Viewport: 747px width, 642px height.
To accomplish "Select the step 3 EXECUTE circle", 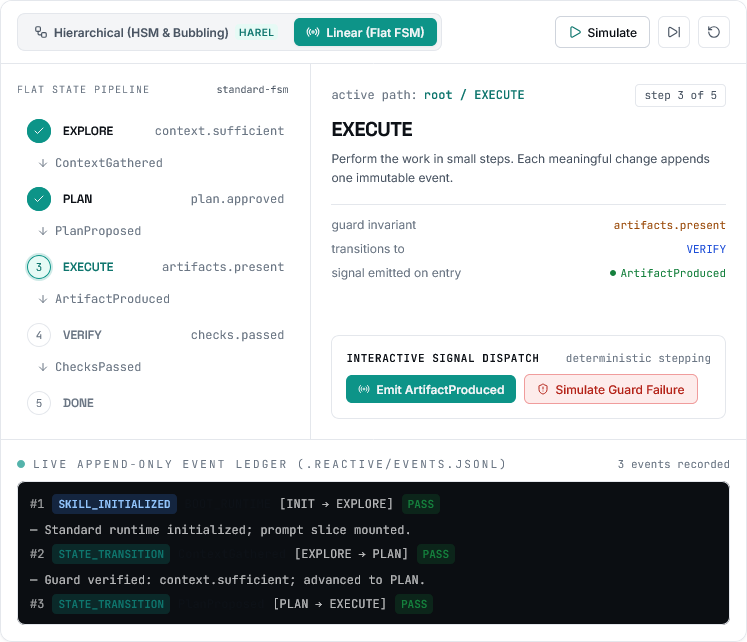I will 39,267.
